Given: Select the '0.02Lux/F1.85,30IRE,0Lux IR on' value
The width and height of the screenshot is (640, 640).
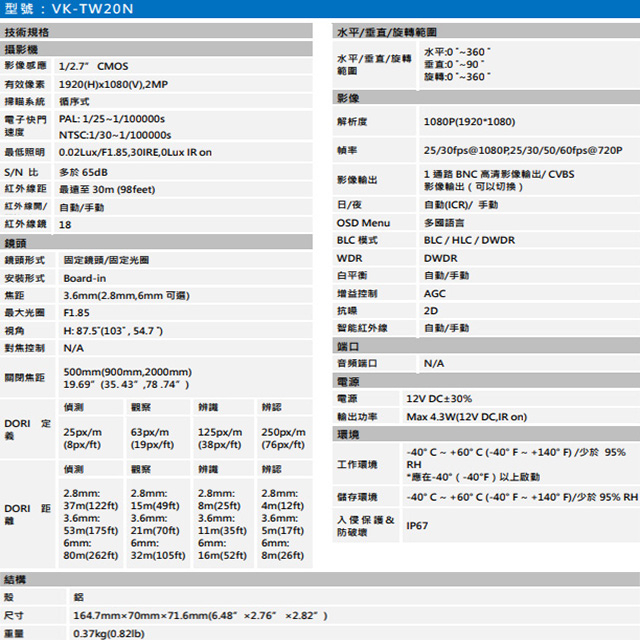Looking at the screenshot, I should (135, 152).
